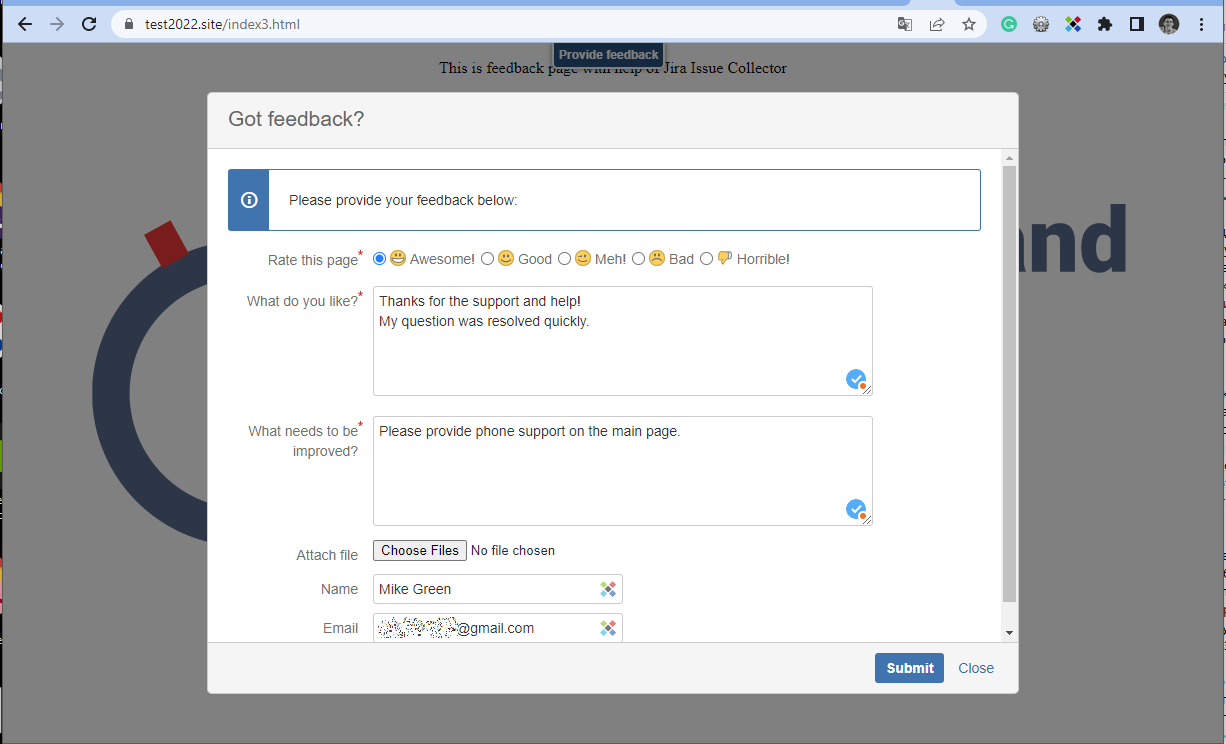Click the Choose Files button

tap(420, 550)
